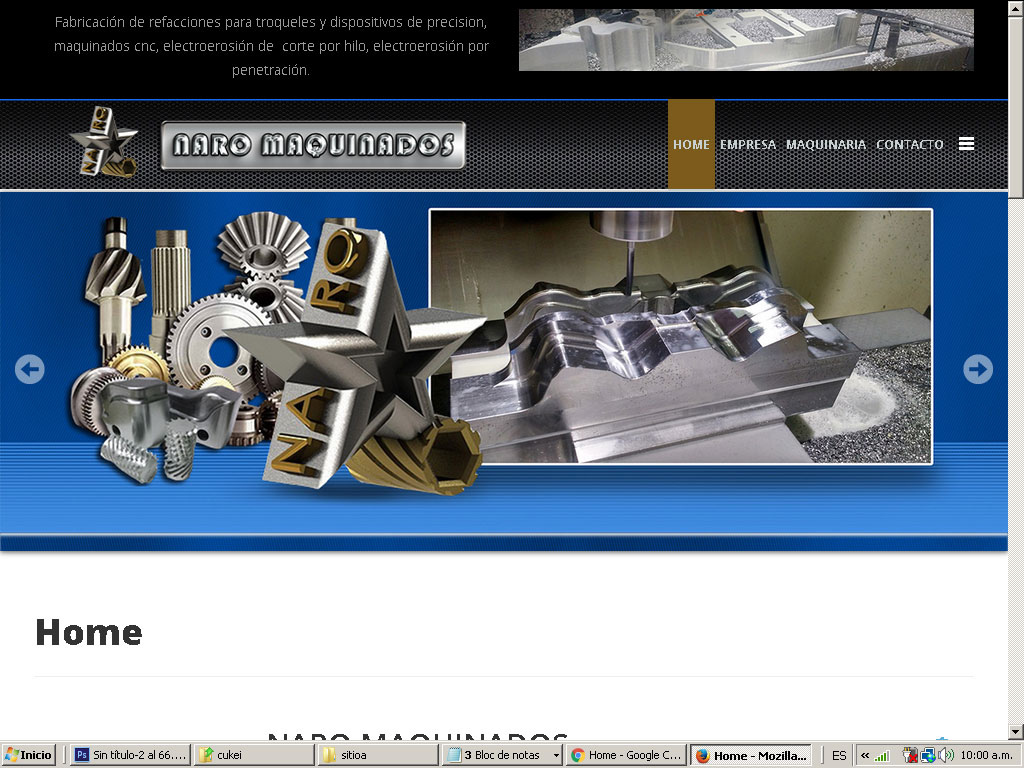The height and width of the screenshot is (768, 1024).
Task: Switch to Home - Google Chrome window
Action: click(626, 755)
